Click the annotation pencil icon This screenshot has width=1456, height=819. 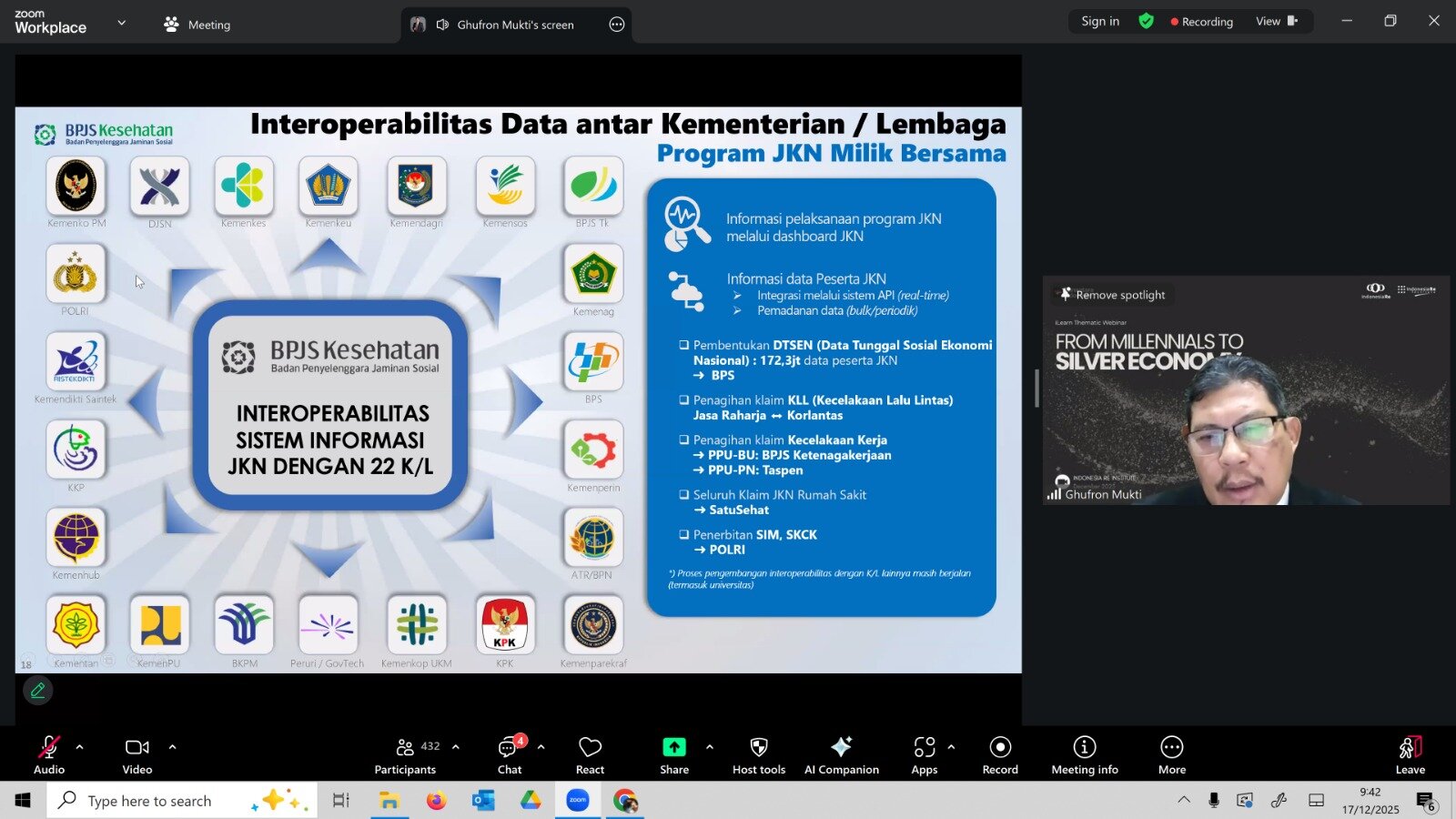(37, 691)
